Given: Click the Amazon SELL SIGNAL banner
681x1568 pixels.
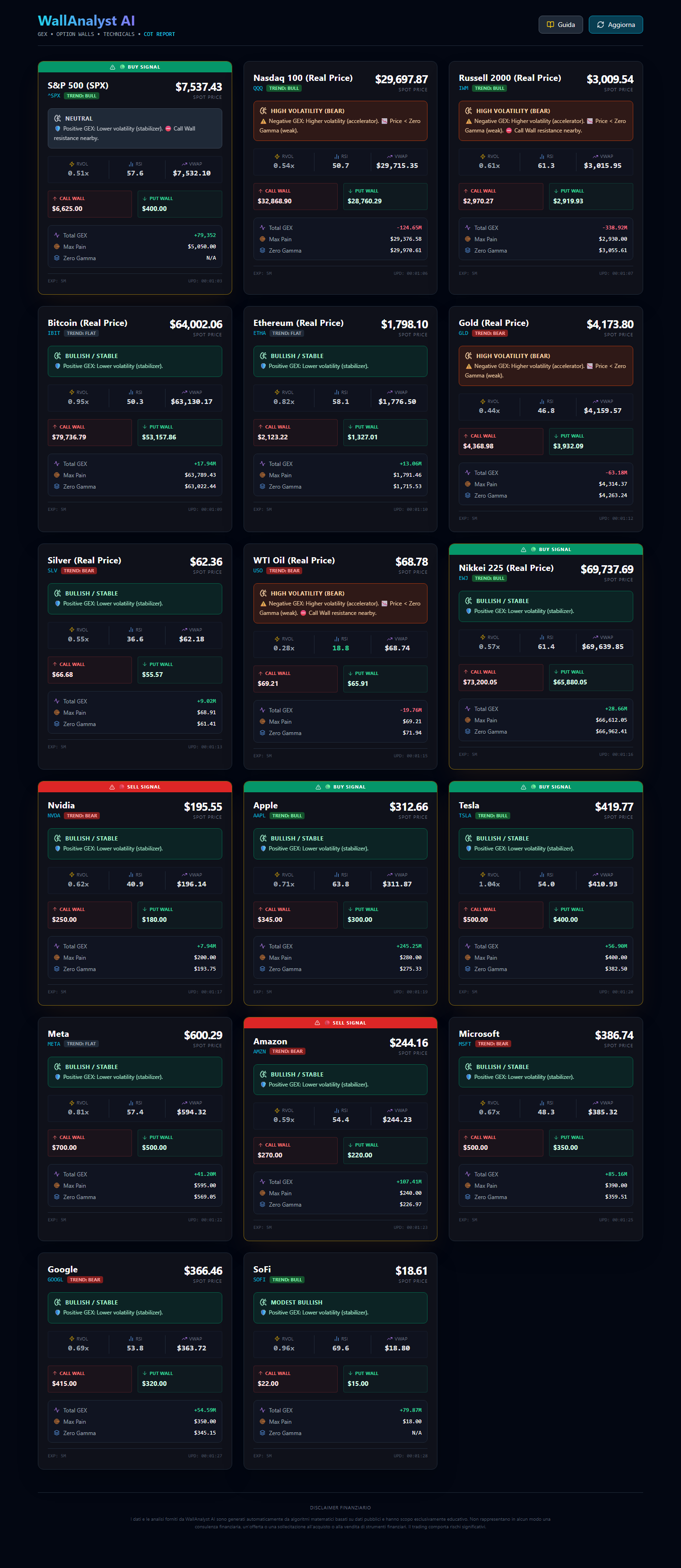Looking at the screenshot, I should coord(340,1023).
